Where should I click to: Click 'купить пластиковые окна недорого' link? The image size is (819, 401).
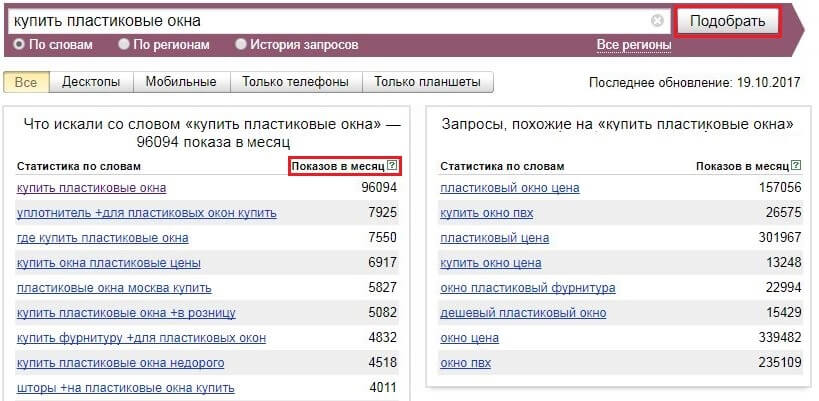[120, 363]
